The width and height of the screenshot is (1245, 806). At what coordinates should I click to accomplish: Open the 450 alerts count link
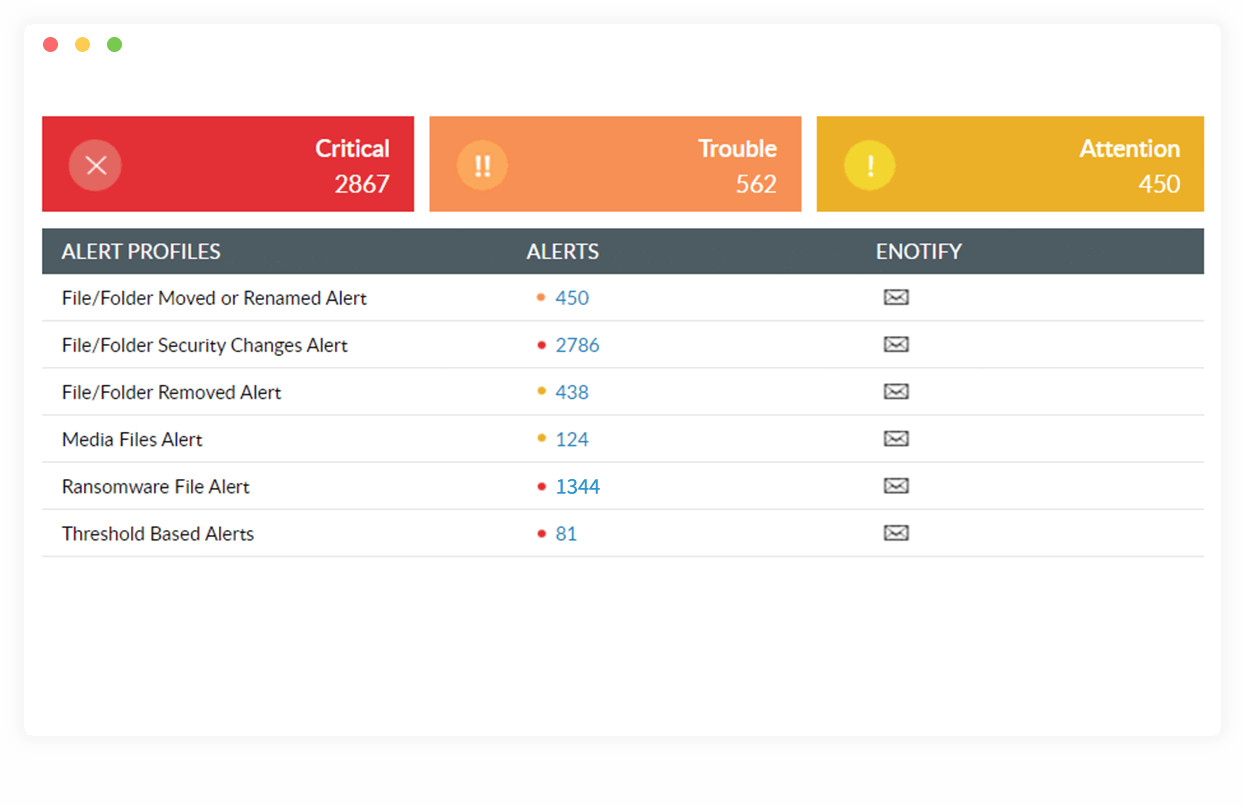click(x=572, y=298)
